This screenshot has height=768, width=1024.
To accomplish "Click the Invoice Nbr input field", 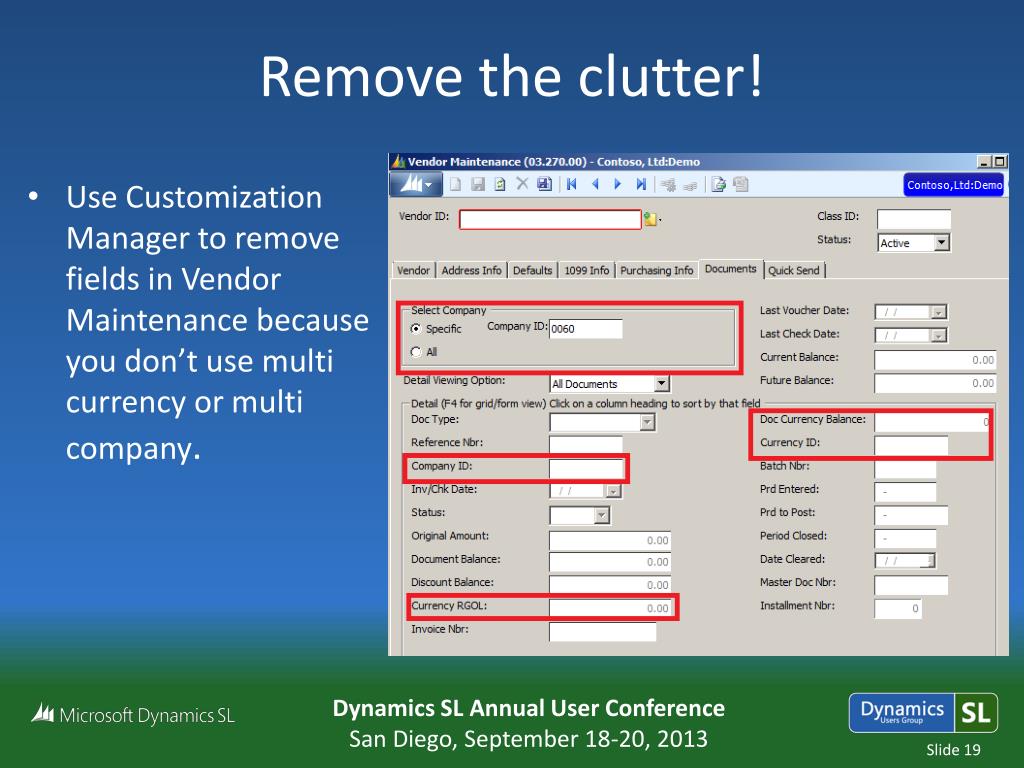I will pyautogui.click(x=603, y=632).
